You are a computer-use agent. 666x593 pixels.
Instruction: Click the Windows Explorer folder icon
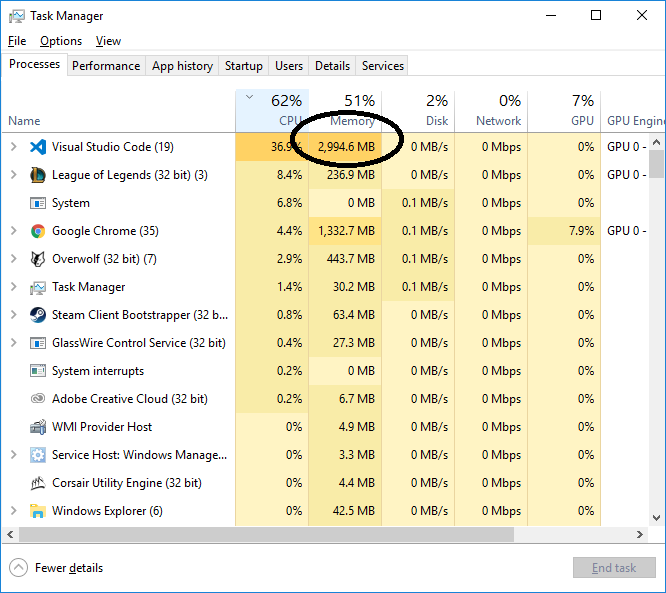(38, 511)
